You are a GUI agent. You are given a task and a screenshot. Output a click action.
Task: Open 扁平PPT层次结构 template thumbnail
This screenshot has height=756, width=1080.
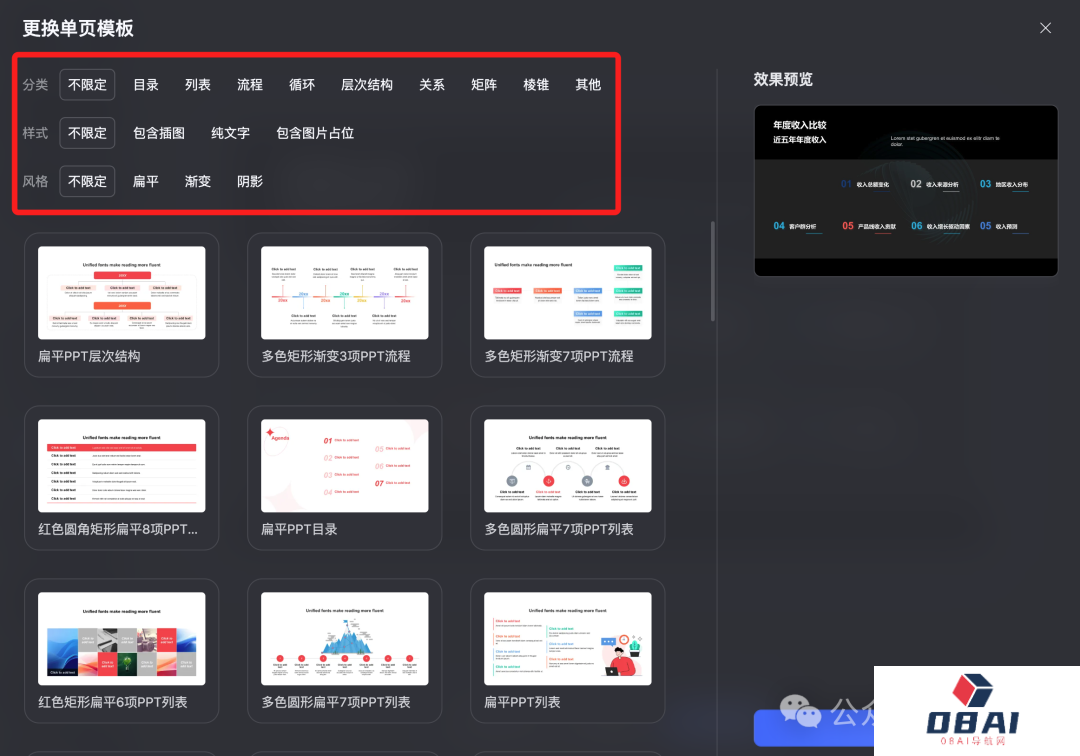(121, 293)
